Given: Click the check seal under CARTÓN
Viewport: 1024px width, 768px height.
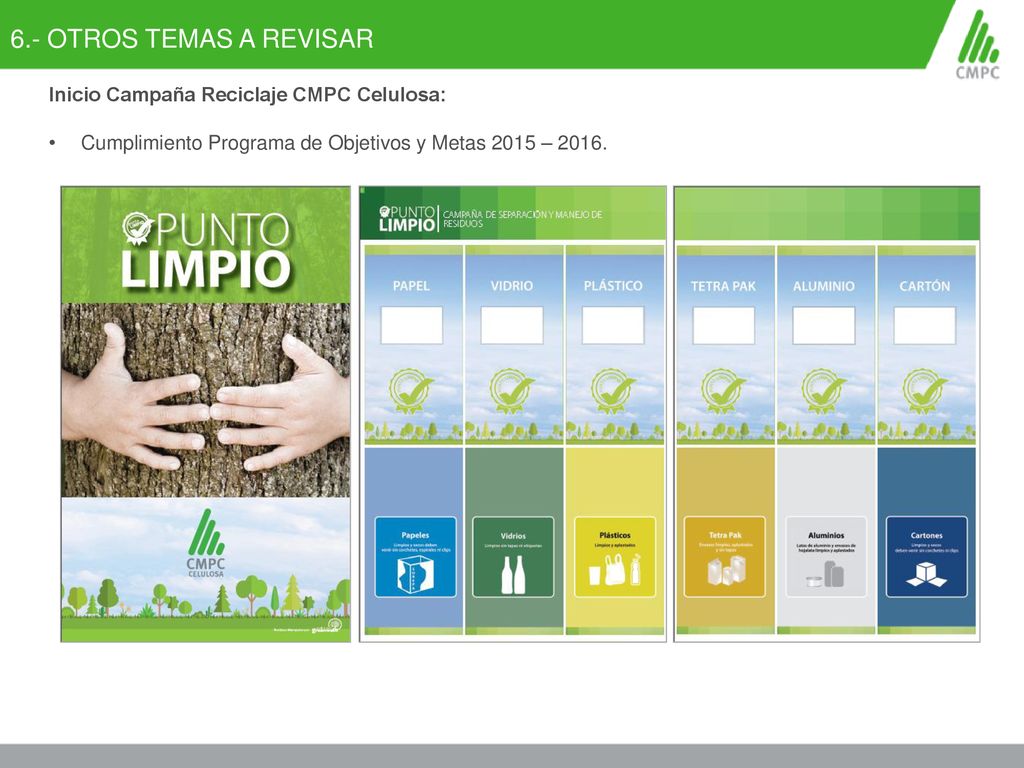Looking at the screenshot, I should pyautogui.click(x=925, y=391).
